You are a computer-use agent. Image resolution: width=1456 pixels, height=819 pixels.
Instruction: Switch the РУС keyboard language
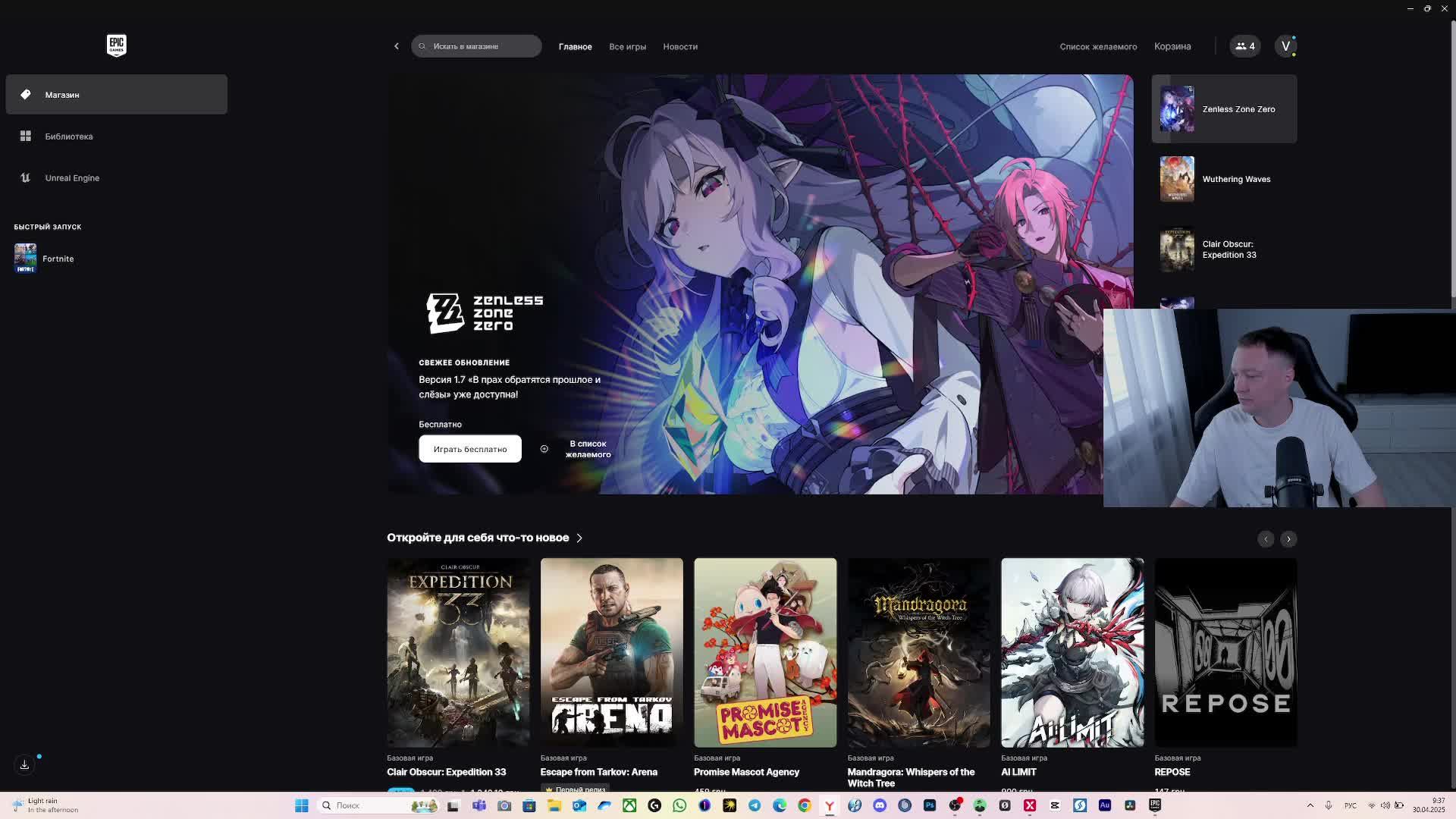tap(1351, 805)
